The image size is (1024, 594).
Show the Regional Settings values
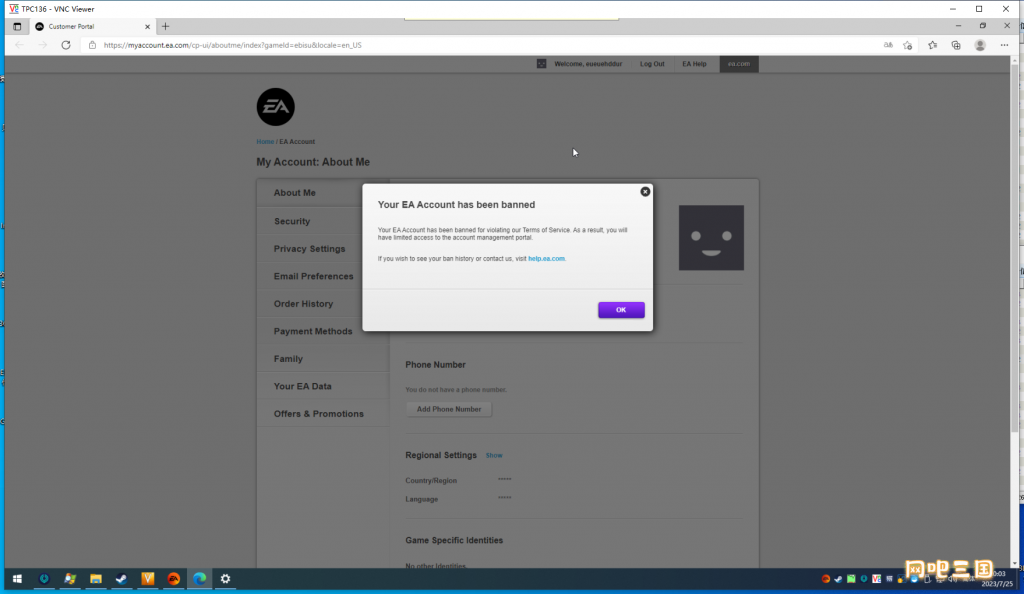click(x=494, y=456)
